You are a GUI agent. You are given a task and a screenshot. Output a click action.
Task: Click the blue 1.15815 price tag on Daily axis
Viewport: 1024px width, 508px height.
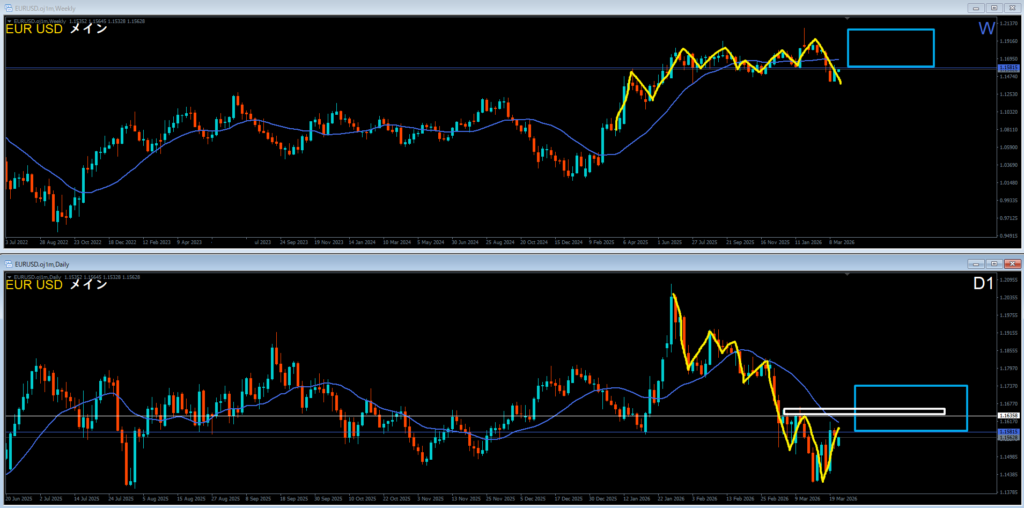click(1010, 432)
